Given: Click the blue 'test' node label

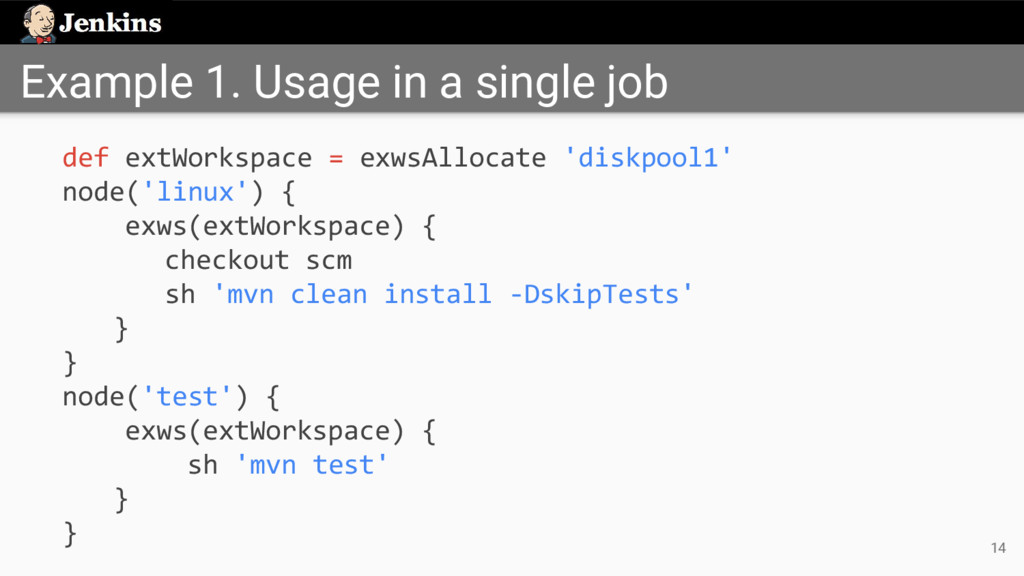Looking at the screenshot, I should coord(187,397).
